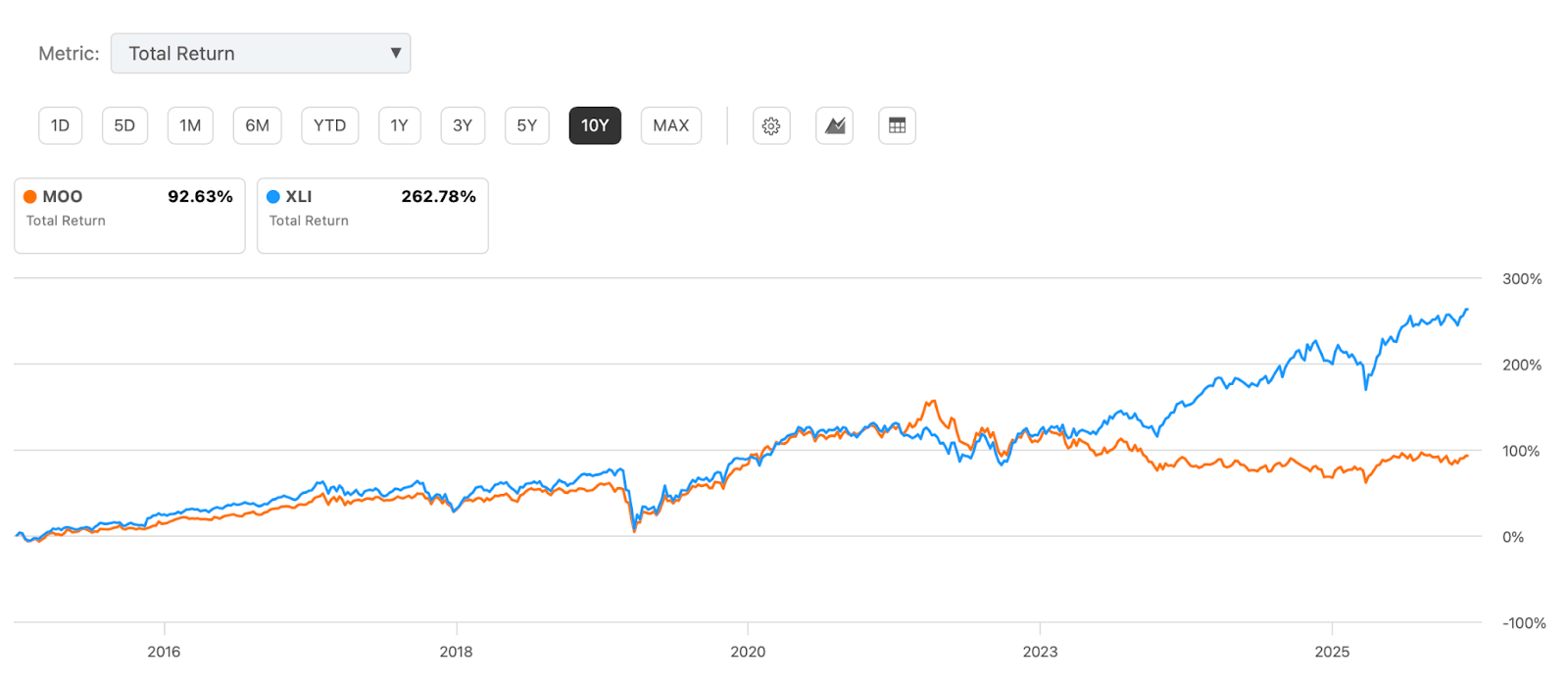The height and width of the screenshot is (683, 1568).
Task: Open the Metric Total Return dropdown
Action: pos(260,54)
